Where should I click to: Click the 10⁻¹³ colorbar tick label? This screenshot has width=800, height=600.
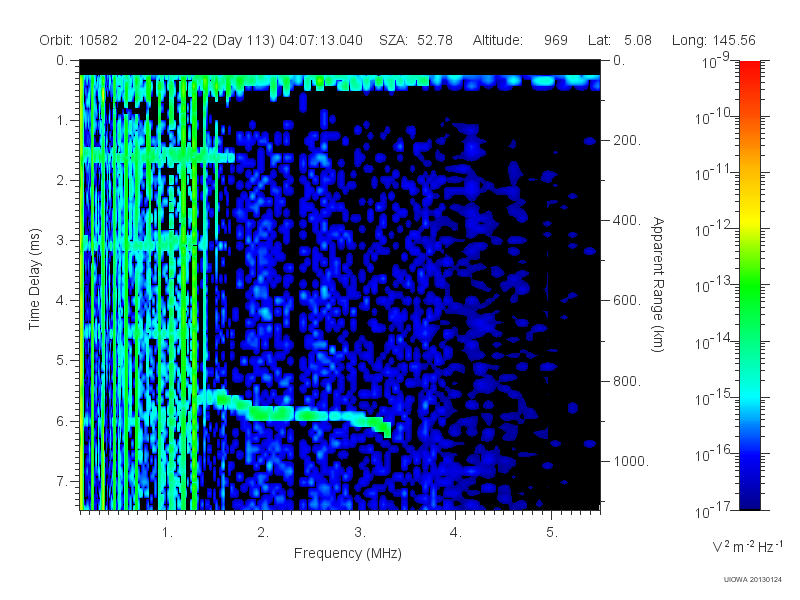click(714, 285)
